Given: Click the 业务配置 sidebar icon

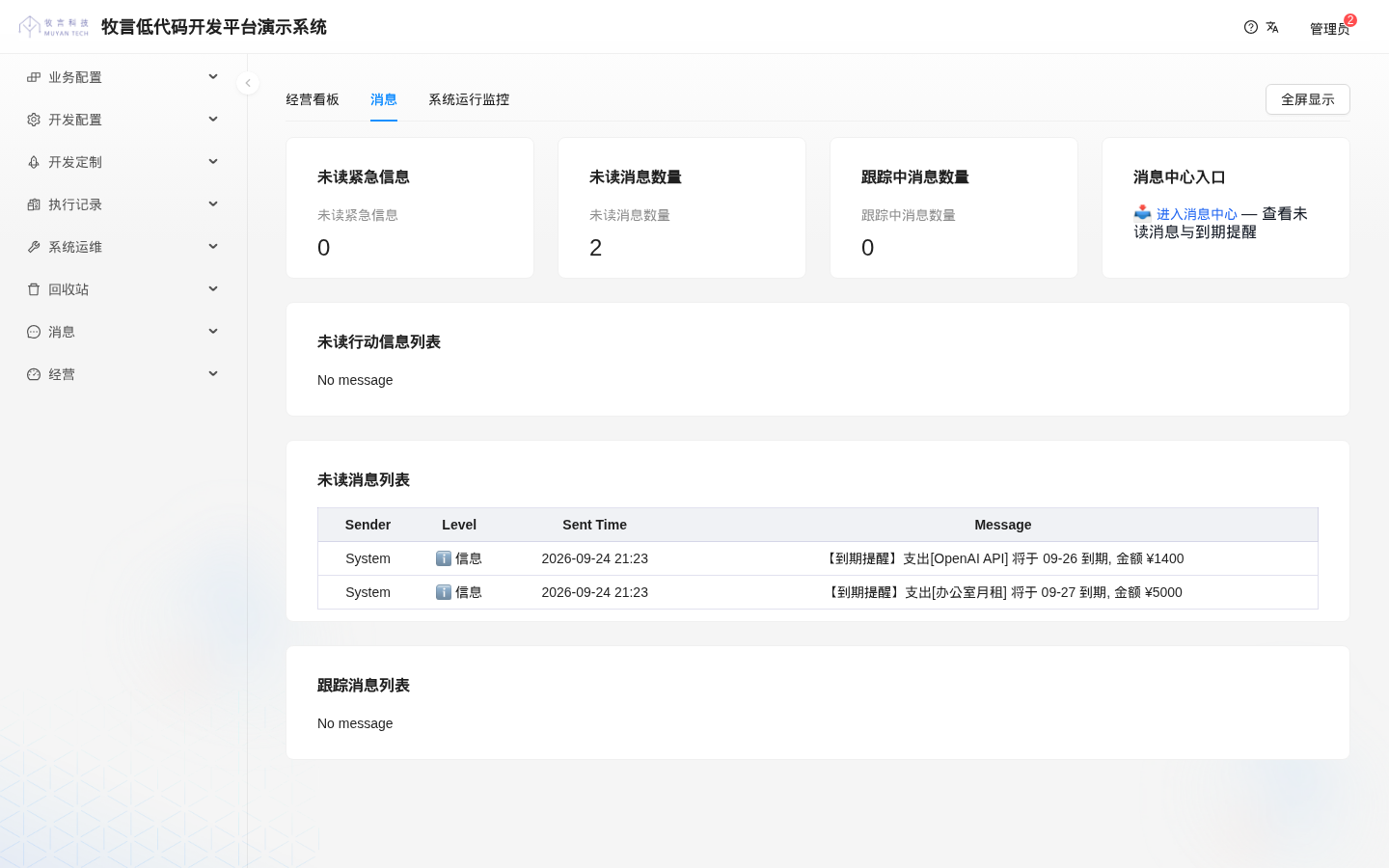Looking at the screenshot, I should (34, 77).
